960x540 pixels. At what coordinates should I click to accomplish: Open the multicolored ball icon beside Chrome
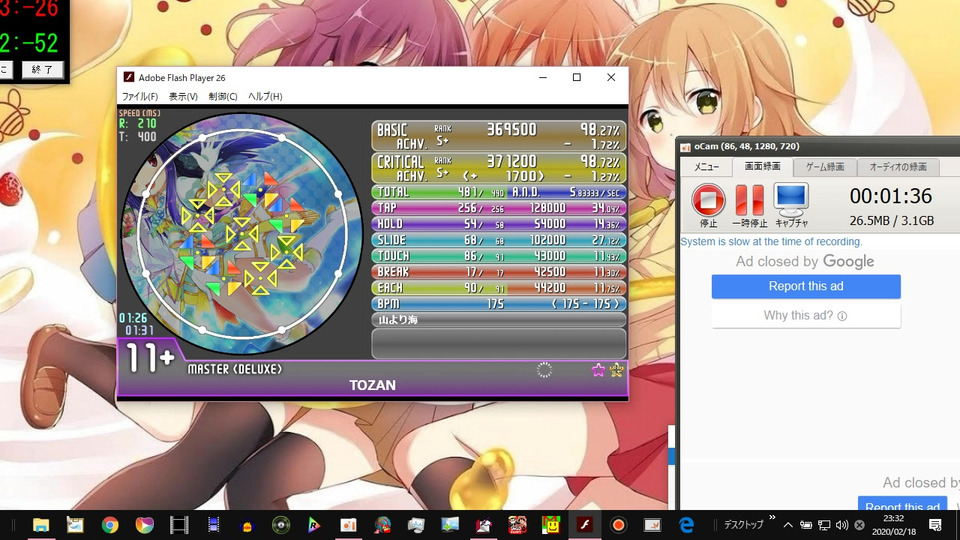(x=144, y=525)
